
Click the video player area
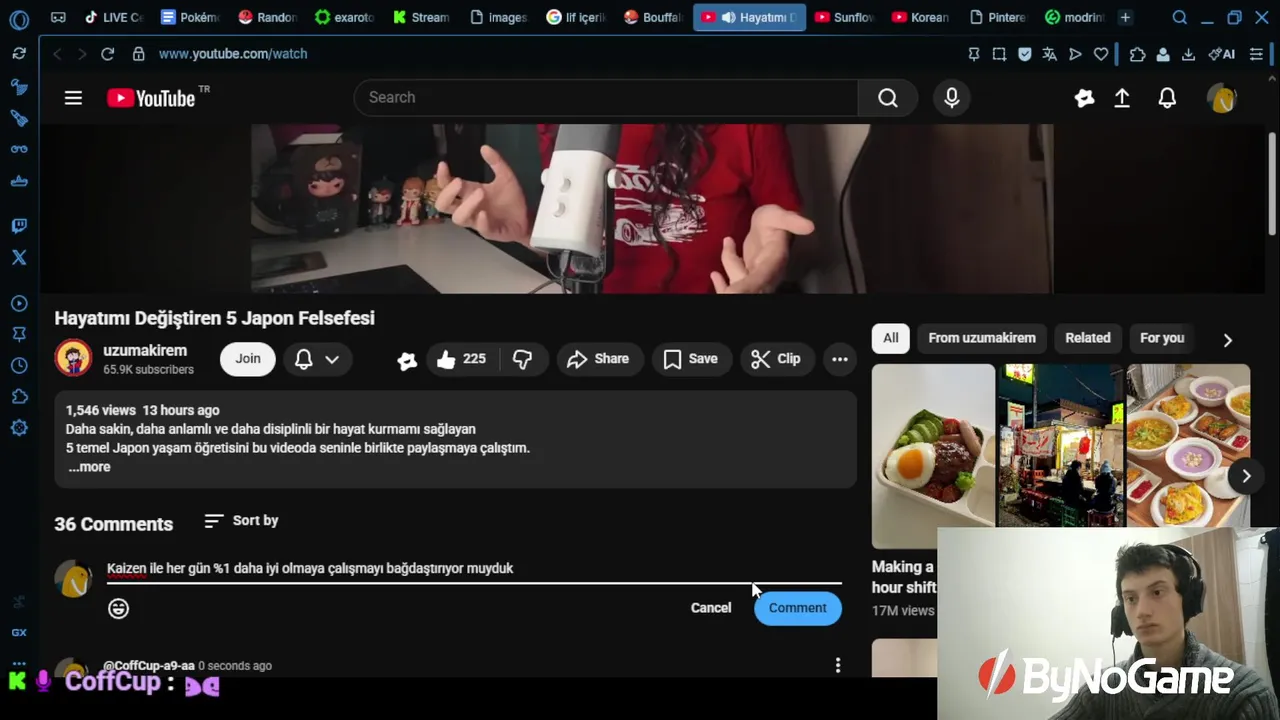pos(652,209)
